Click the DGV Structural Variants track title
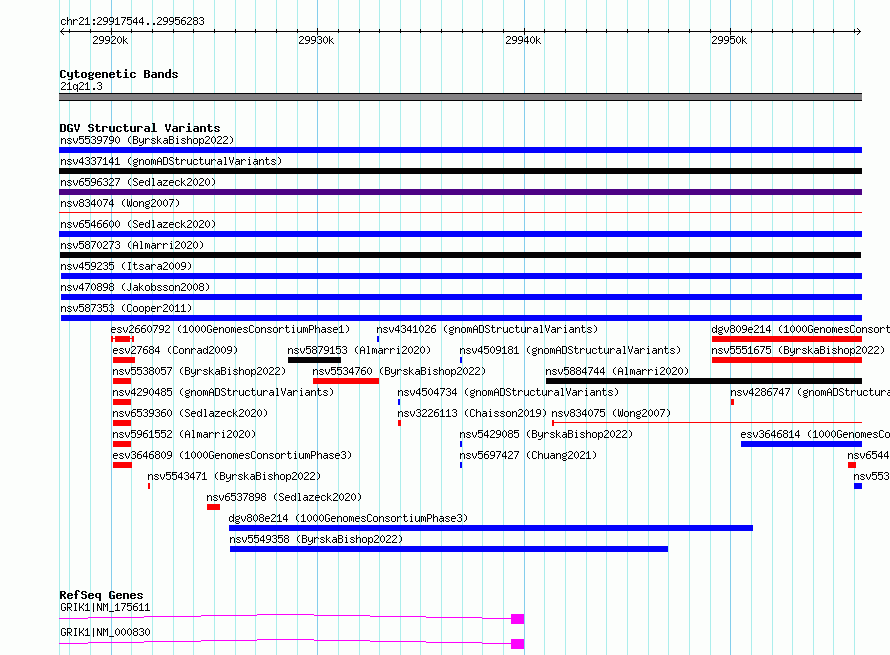This screenshot has height=655, width=890. tap(140, 128)
